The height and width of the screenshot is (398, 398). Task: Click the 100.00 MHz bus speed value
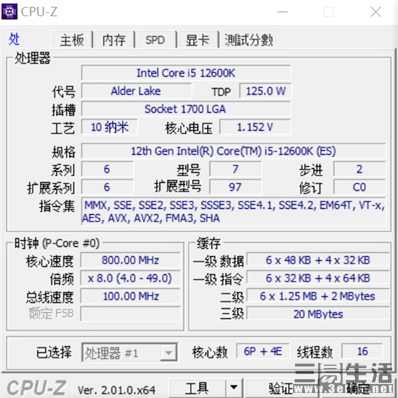[x=130, y=296]
